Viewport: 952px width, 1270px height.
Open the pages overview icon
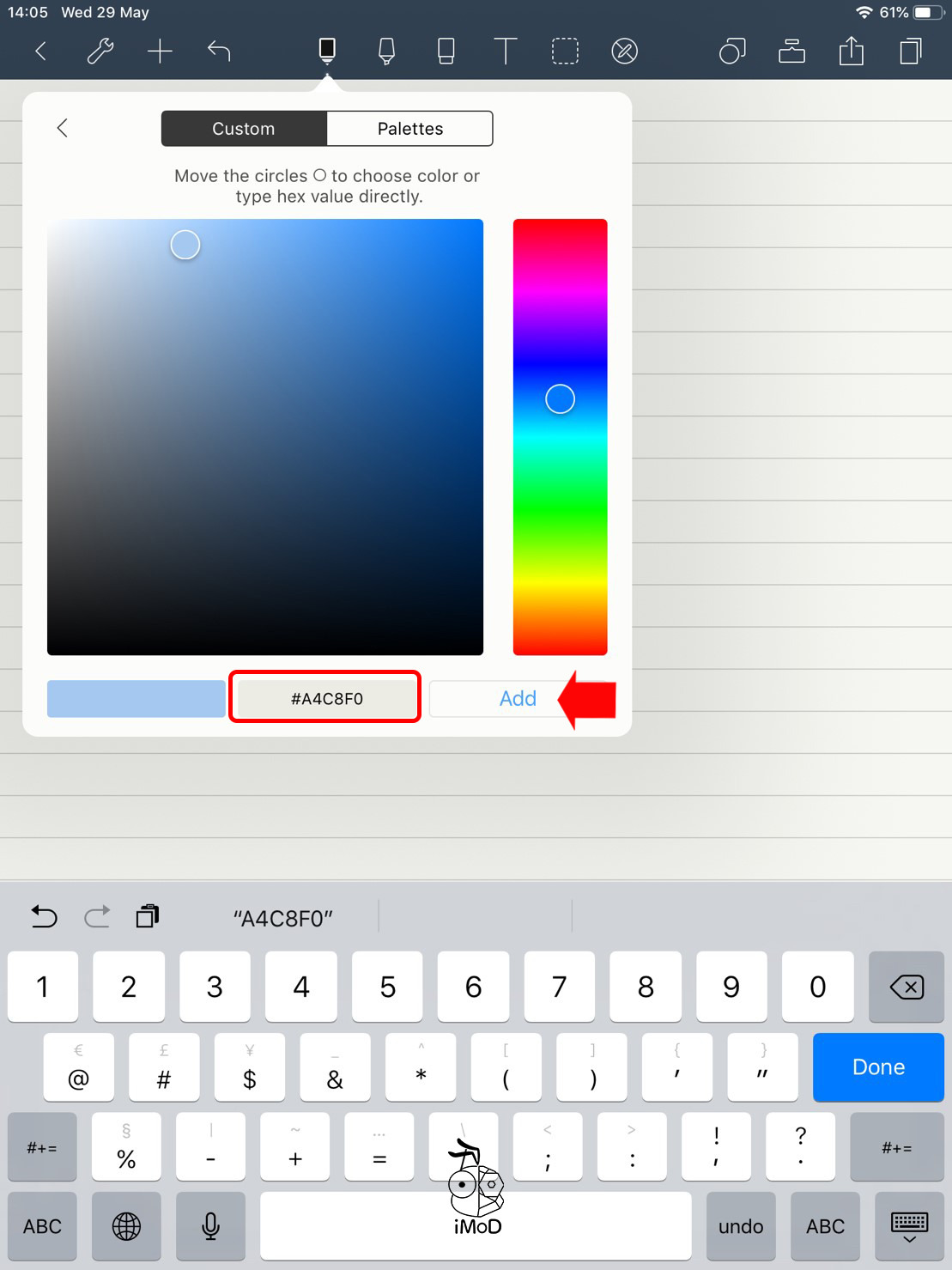911,52
